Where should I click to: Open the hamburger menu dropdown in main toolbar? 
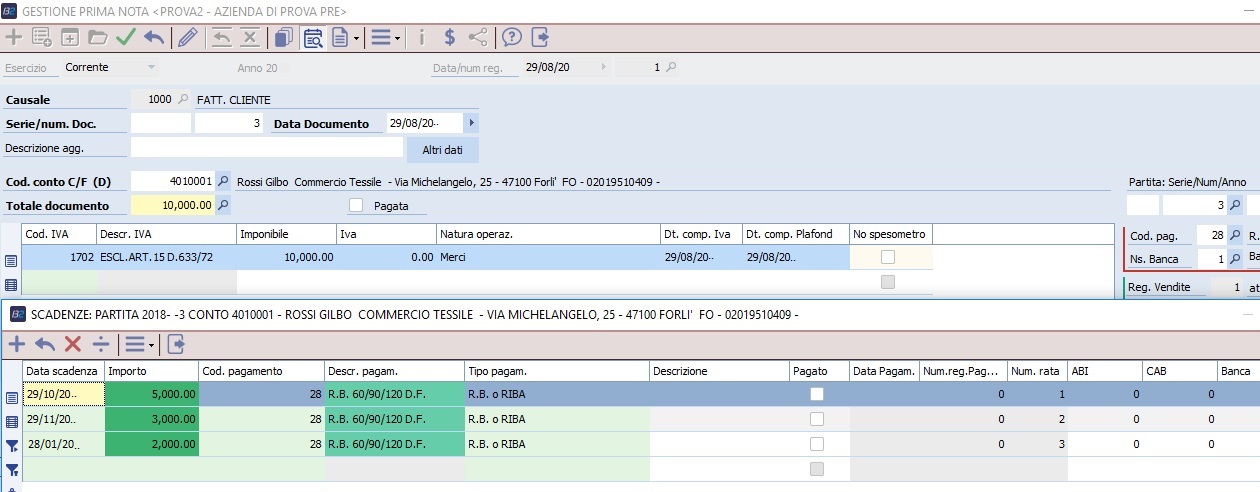tap(386, 38)
